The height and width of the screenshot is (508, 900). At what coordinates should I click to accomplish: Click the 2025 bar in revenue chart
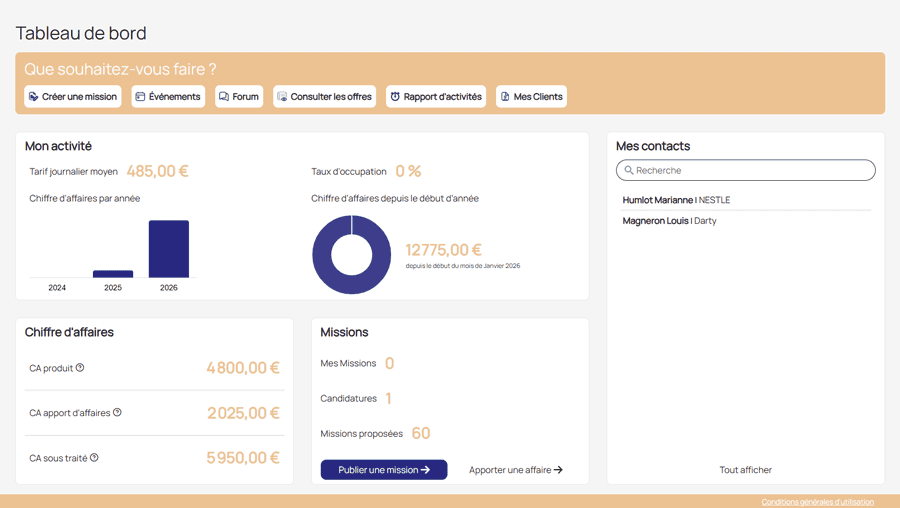[113, 274]
